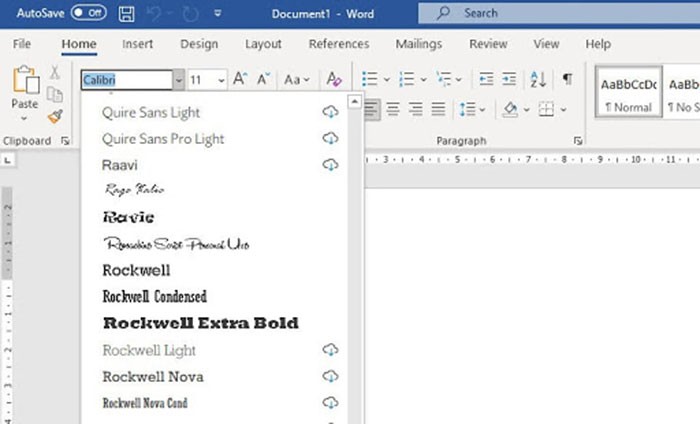
Task: Expand the Paste options arrow
Action: (x=24, y=119)
